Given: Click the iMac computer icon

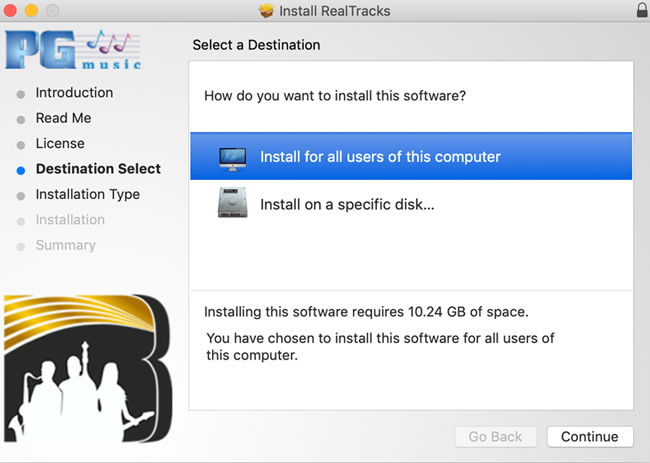Looking at the screenshot, I should pos(233,159).
